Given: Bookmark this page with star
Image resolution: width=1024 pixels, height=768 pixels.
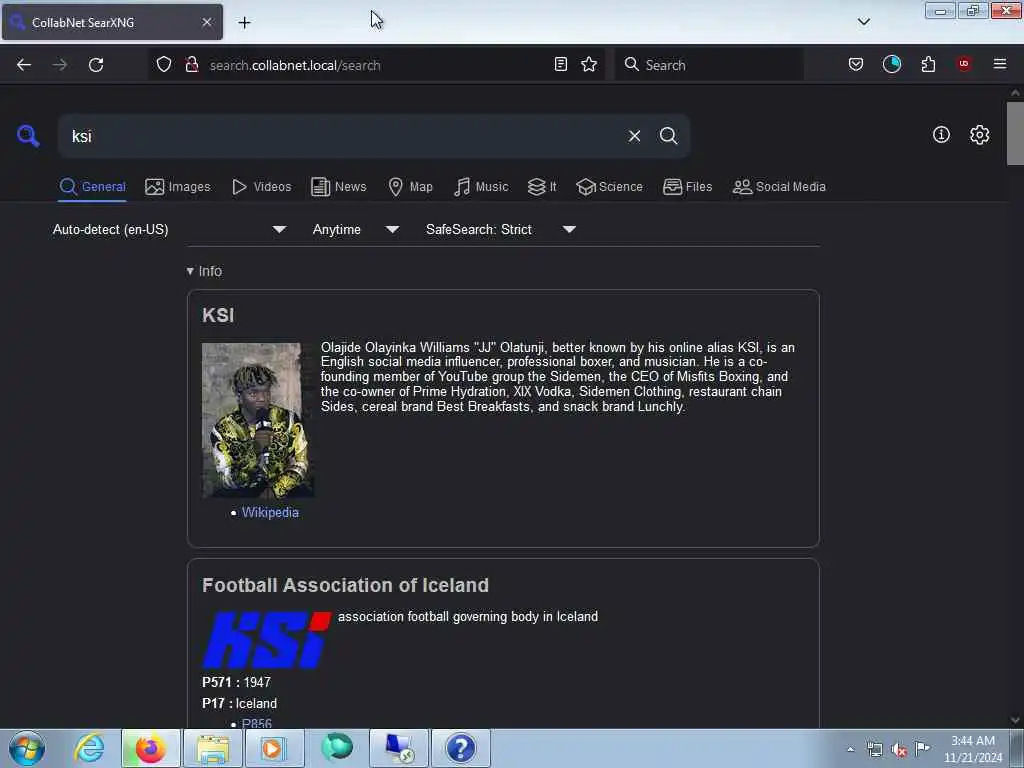Looking at the screenshot, I should [589, 64].
